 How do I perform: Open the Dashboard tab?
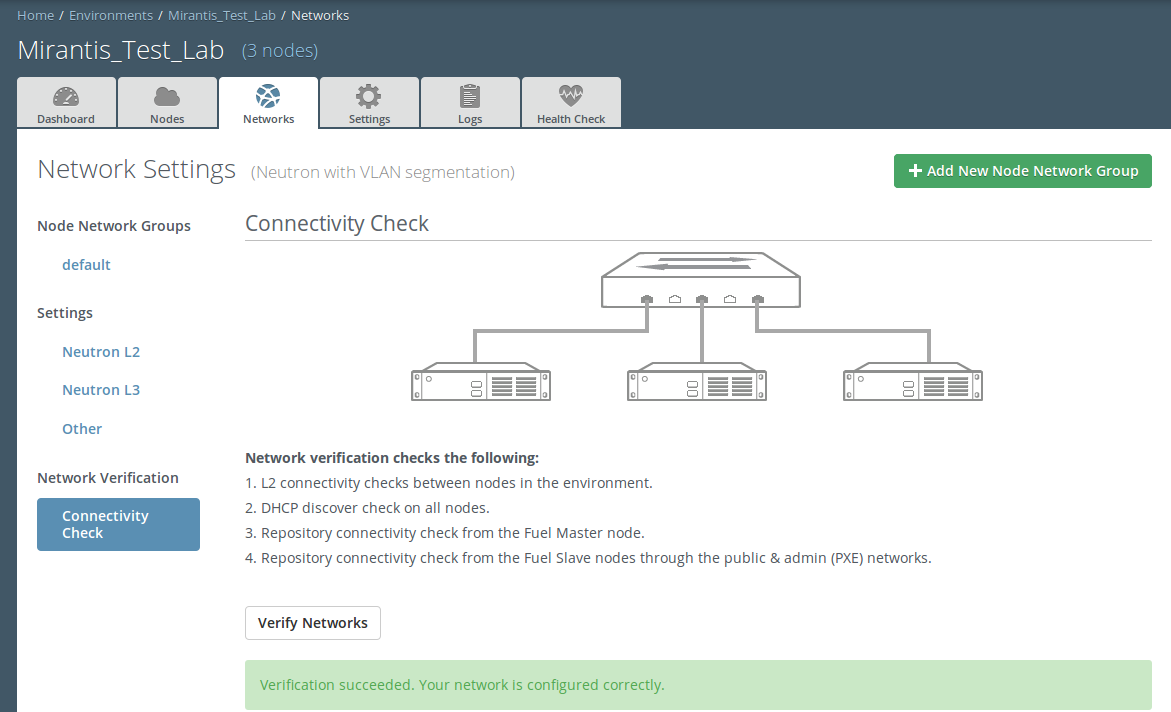(66, 102)
